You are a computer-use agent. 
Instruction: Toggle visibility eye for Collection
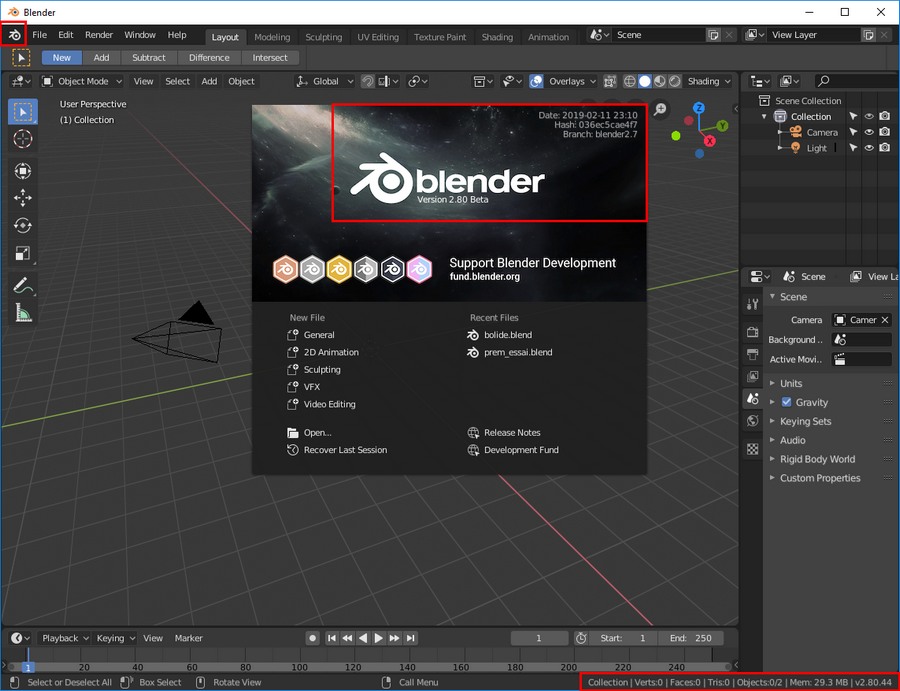(869, 117)
